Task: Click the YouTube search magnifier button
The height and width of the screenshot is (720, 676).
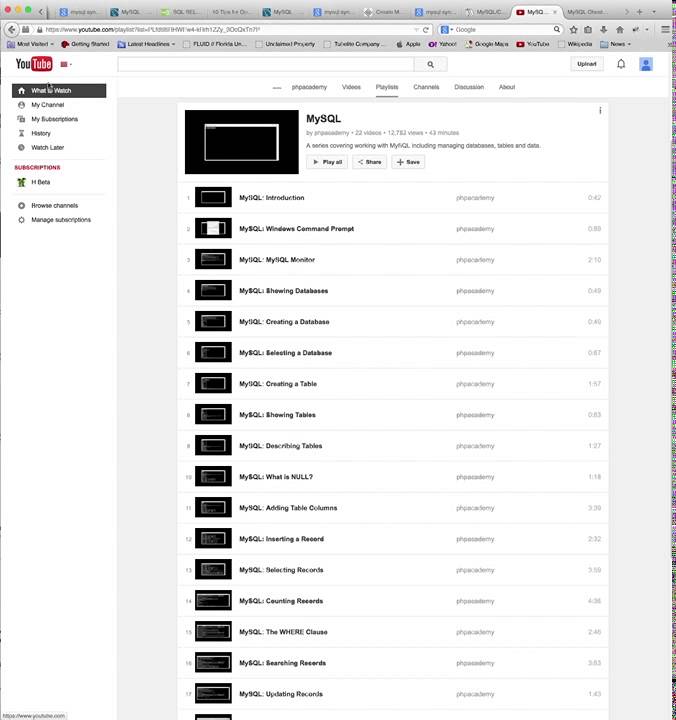Action: pyautogui.click(x=430, y=64)
